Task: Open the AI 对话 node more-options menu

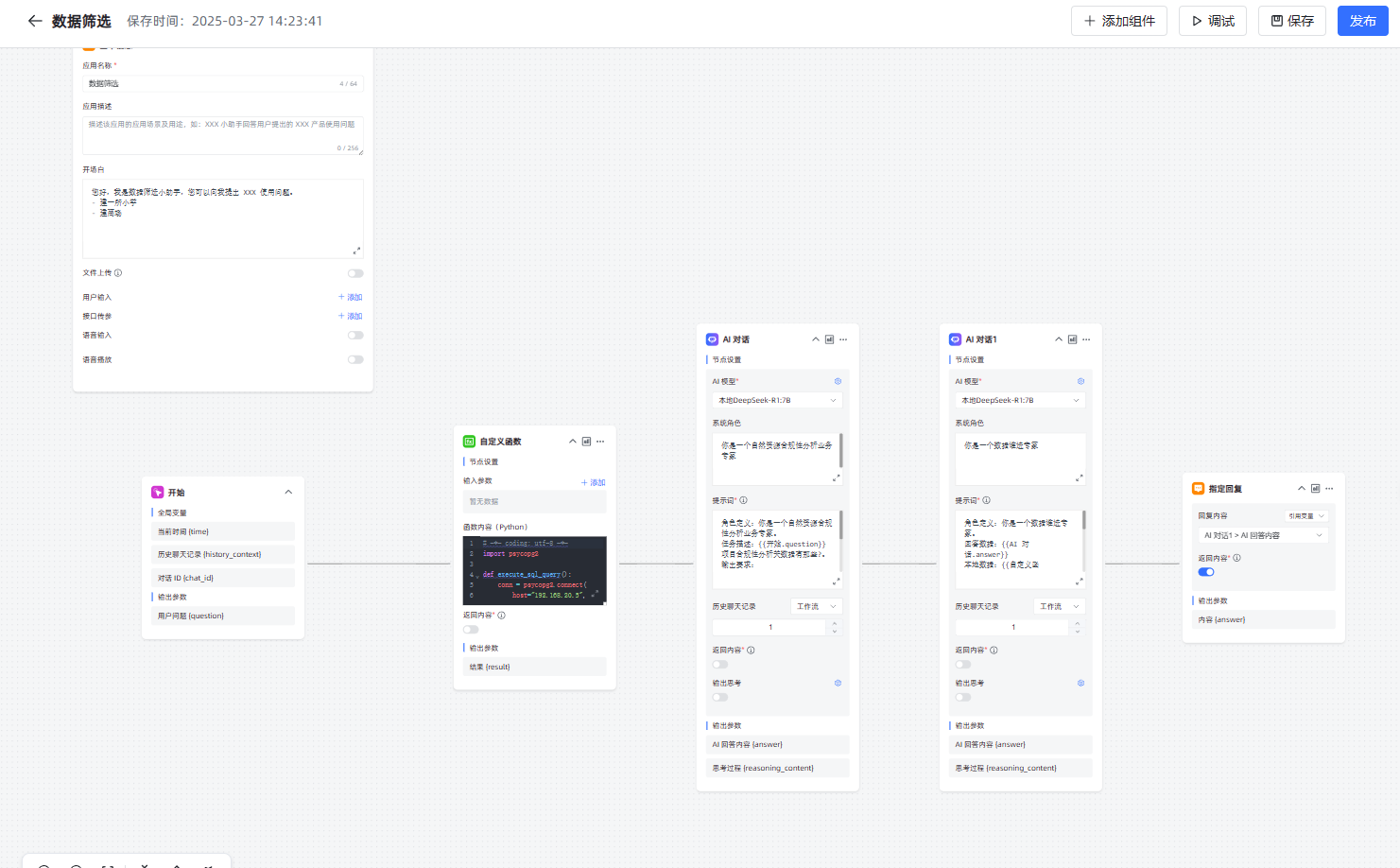Action: coord(843,339)
